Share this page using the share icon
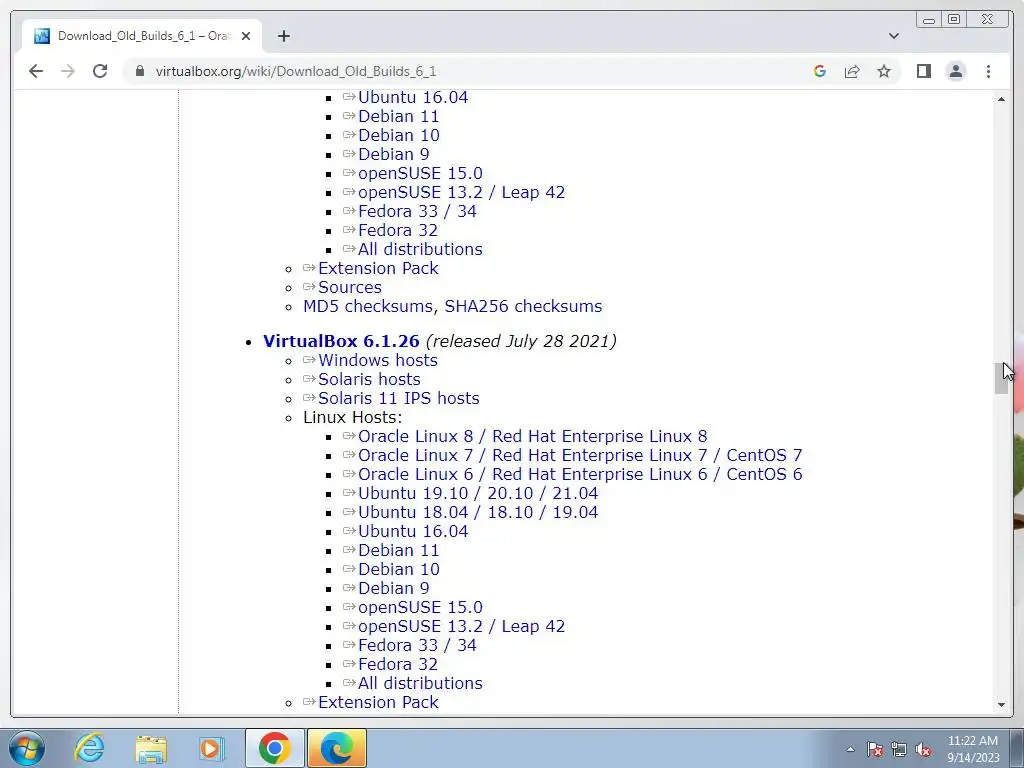 coord(852,71)
